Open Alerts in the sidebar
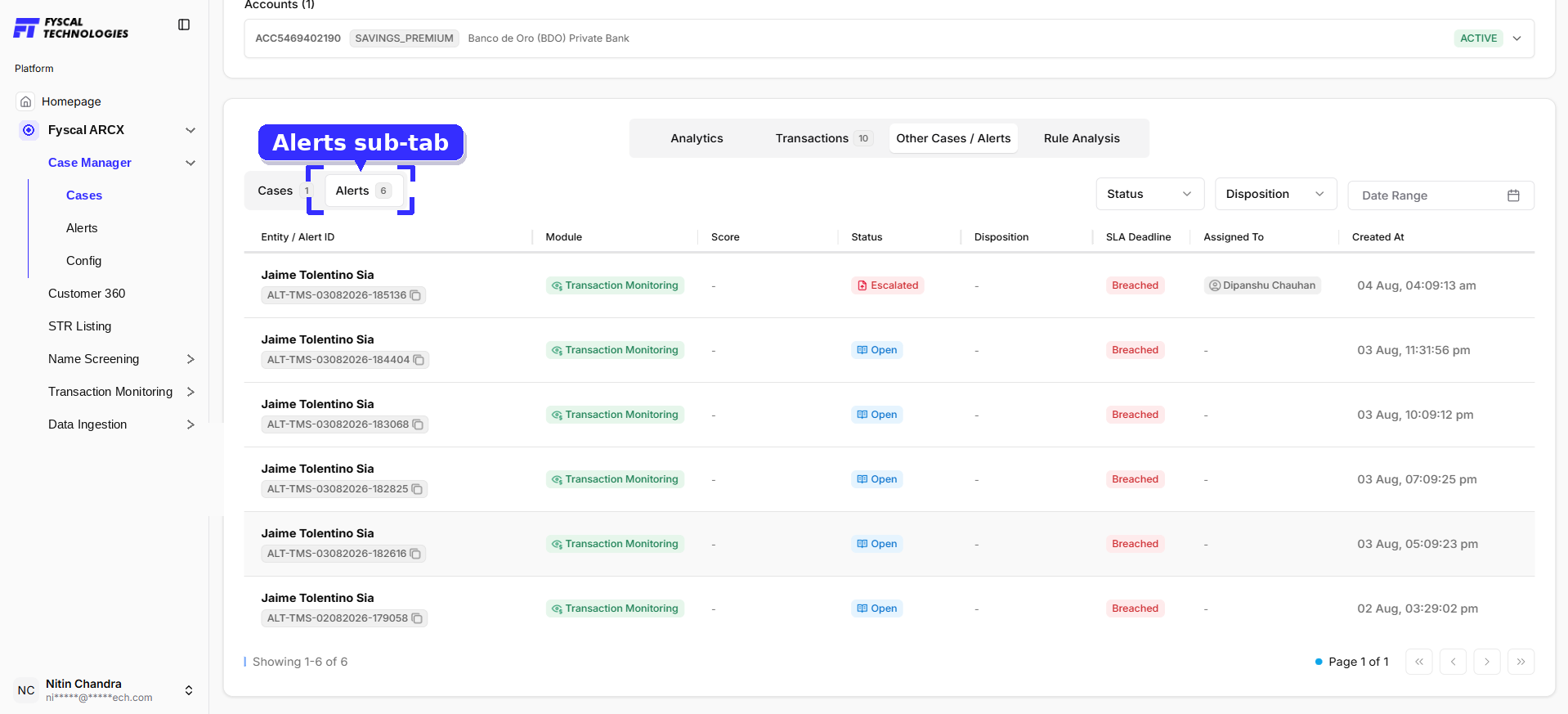The image size is (1568, 714). (x=82, y=228)
